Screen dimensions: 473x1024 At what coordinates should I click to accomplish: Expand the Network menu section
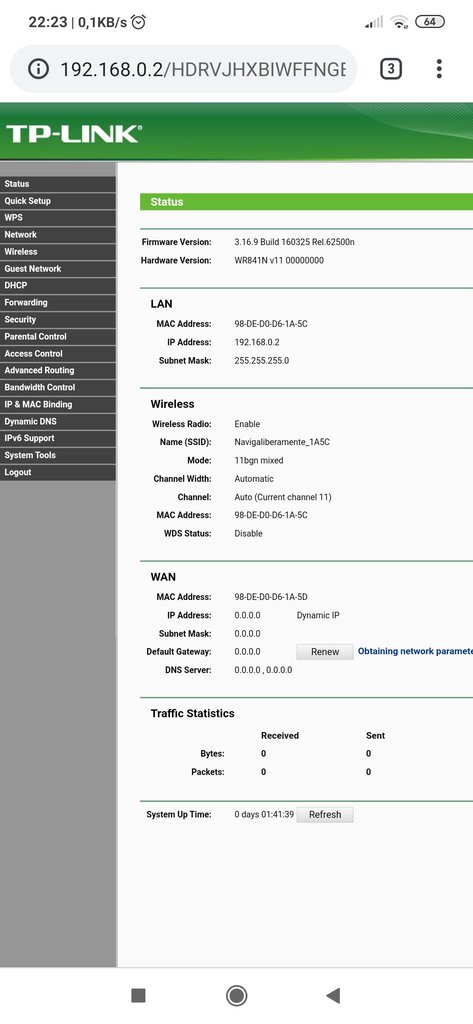(57, 235)
